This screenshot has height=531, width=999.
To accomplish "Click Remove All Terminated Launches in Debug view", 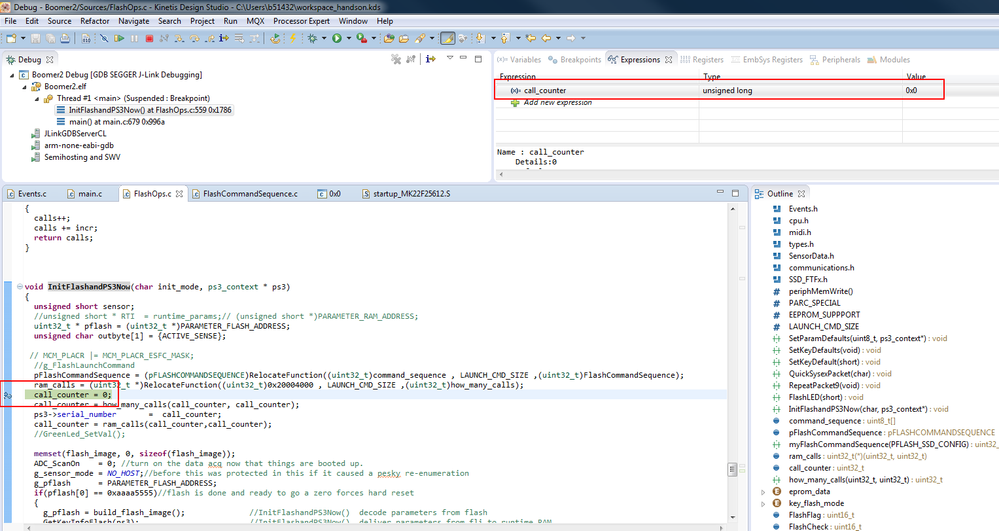I will point(396,59).
